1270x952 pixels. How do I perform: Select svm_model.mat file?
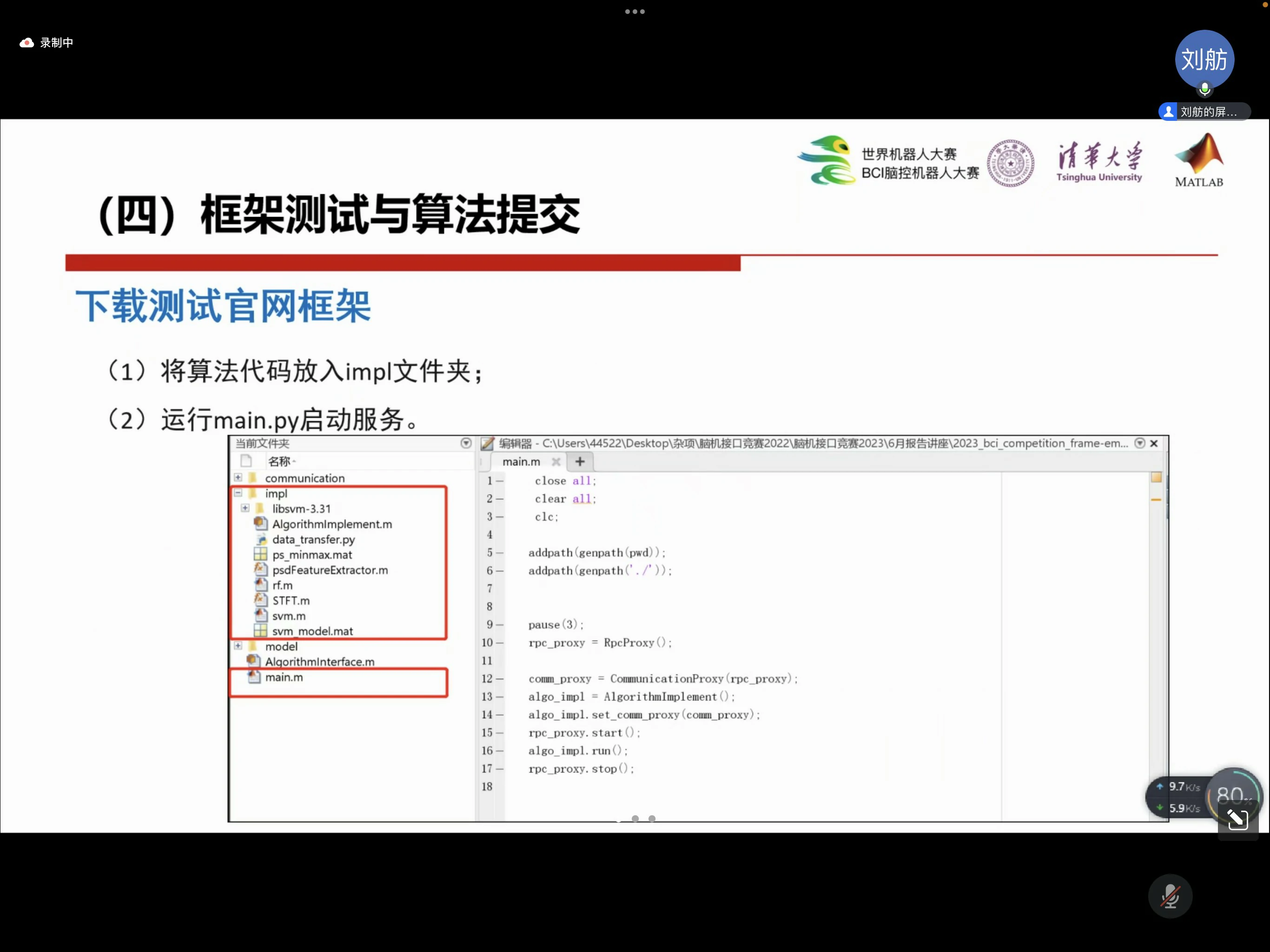tap(312, 631)
